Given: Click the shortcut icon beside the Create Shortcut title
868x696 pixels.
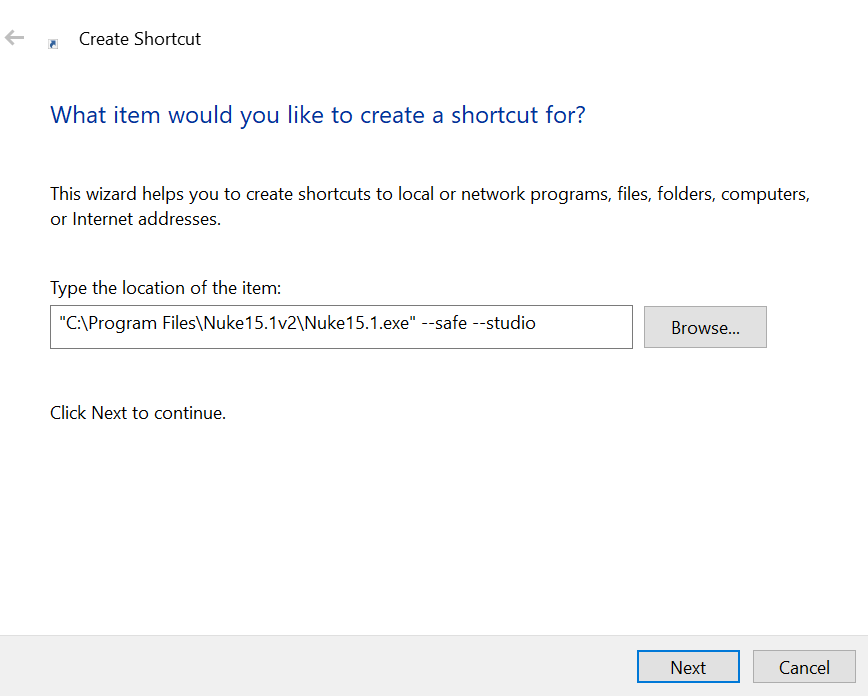Looking at the screenshot, I should 53,44.
